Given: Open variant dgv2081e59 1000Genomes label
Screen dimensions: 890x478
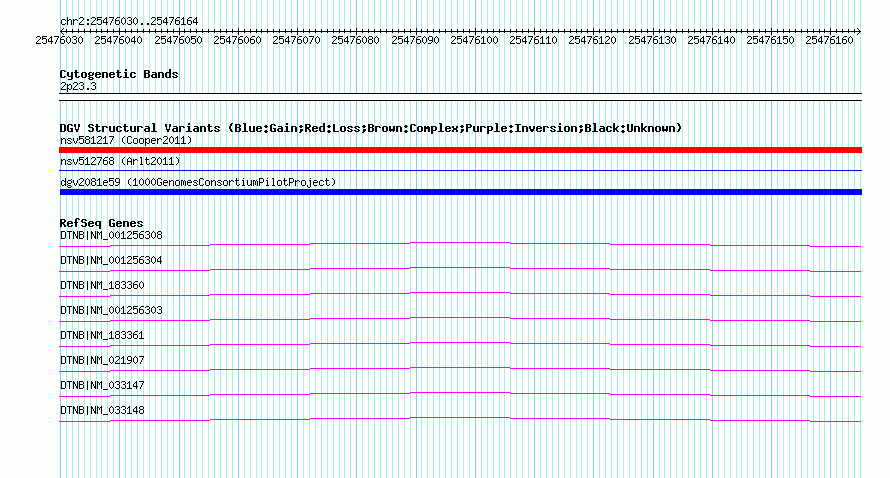Looking at the screenshot, I should pyautogui.click(x=198, y=182).
